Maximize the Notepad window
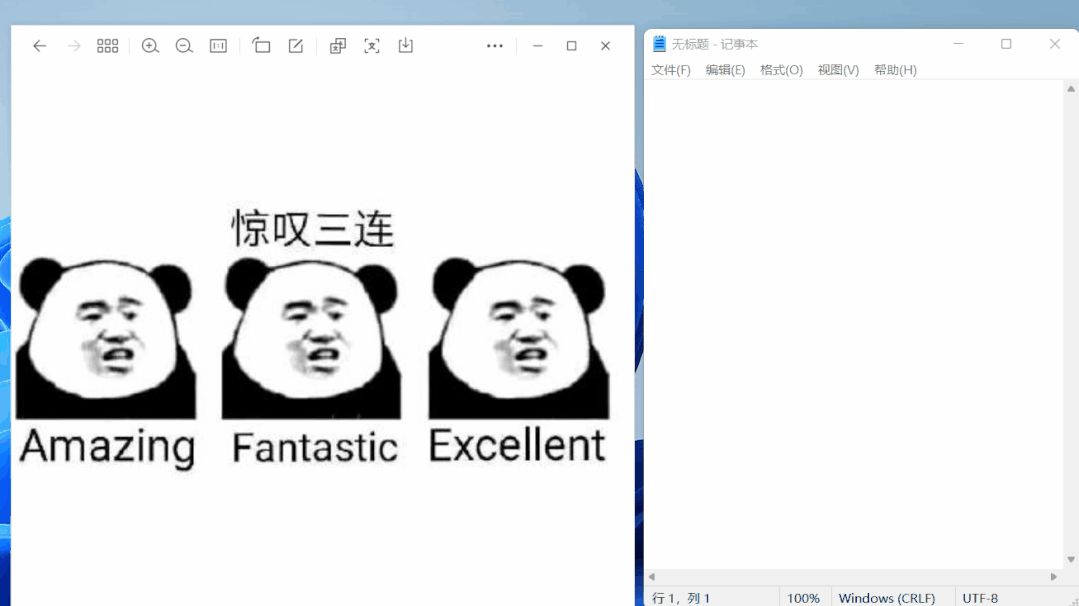Image resolution: width=1079 pixels, height=606 pixels. pyautogui.click(x=1006, y=44)
